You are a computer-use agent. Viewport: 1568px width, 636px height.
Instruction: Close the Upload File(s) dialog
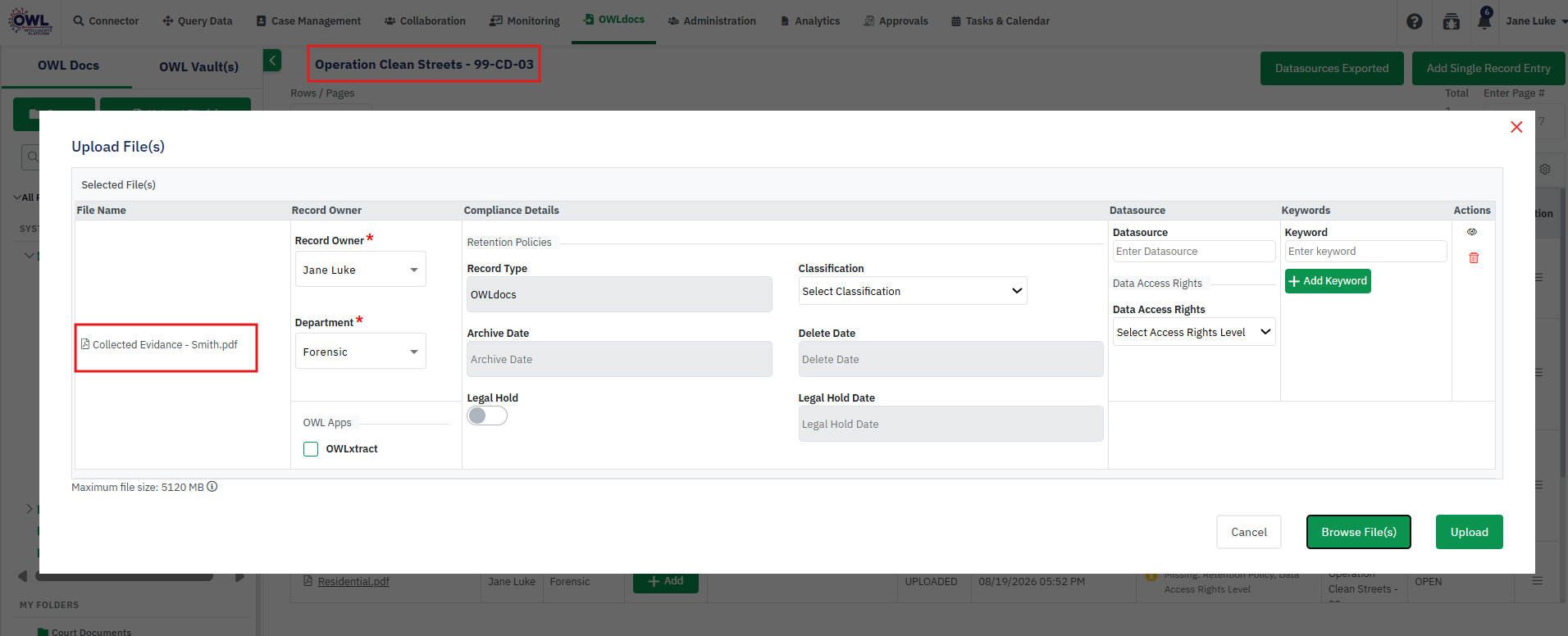tap(1516, 127)
